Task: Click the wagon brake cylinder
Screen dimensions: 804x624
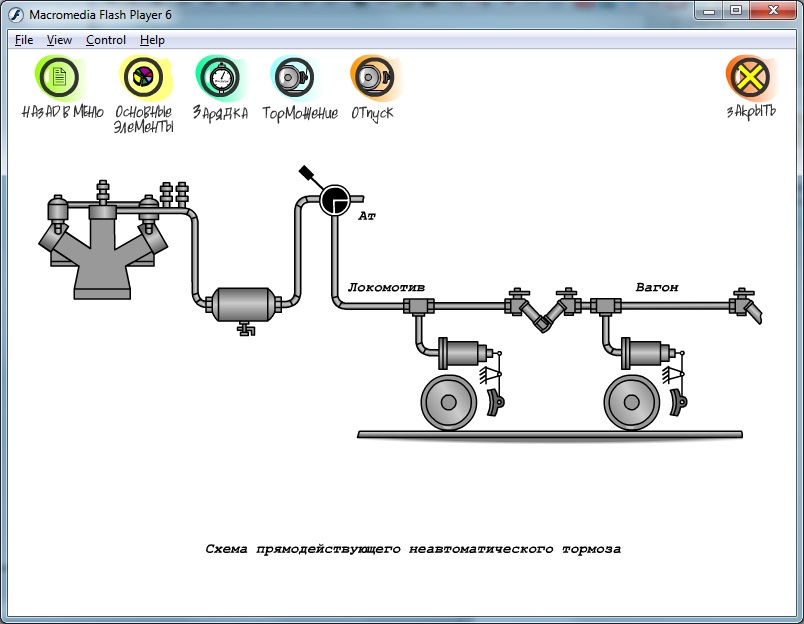Action: pyautogui.click(x=645, y=353)
